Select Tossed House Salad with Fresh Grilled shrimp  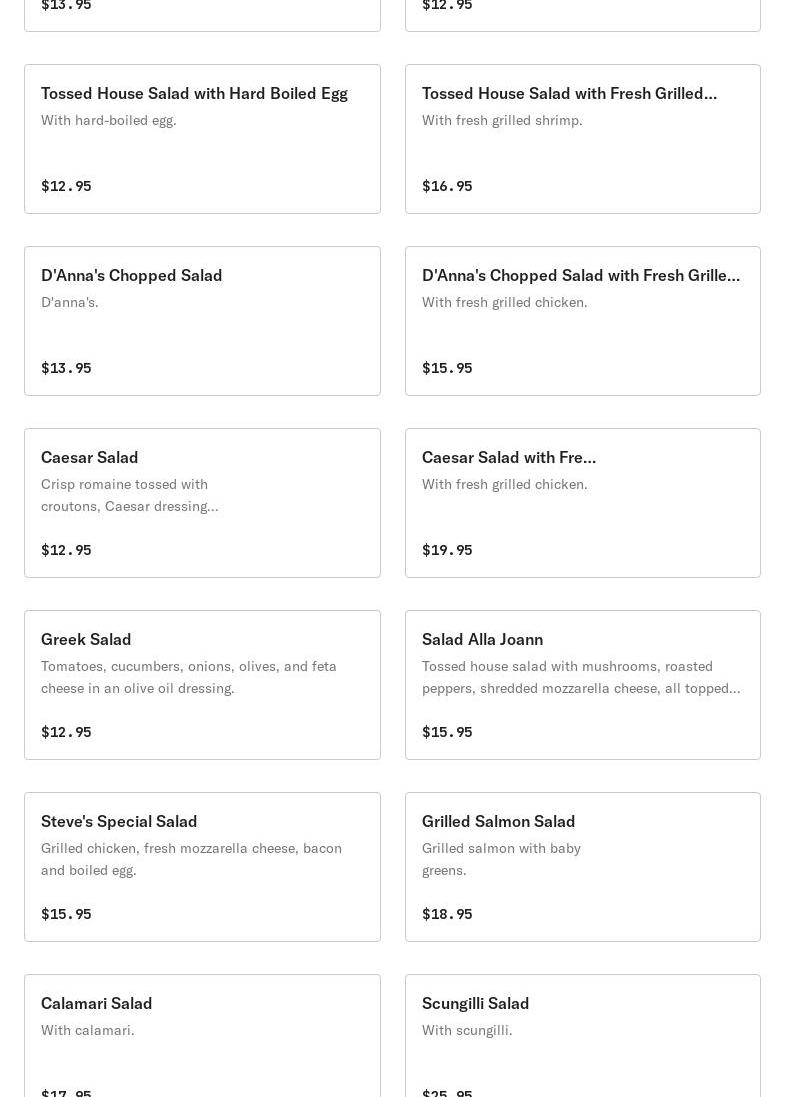pos(568,94)
